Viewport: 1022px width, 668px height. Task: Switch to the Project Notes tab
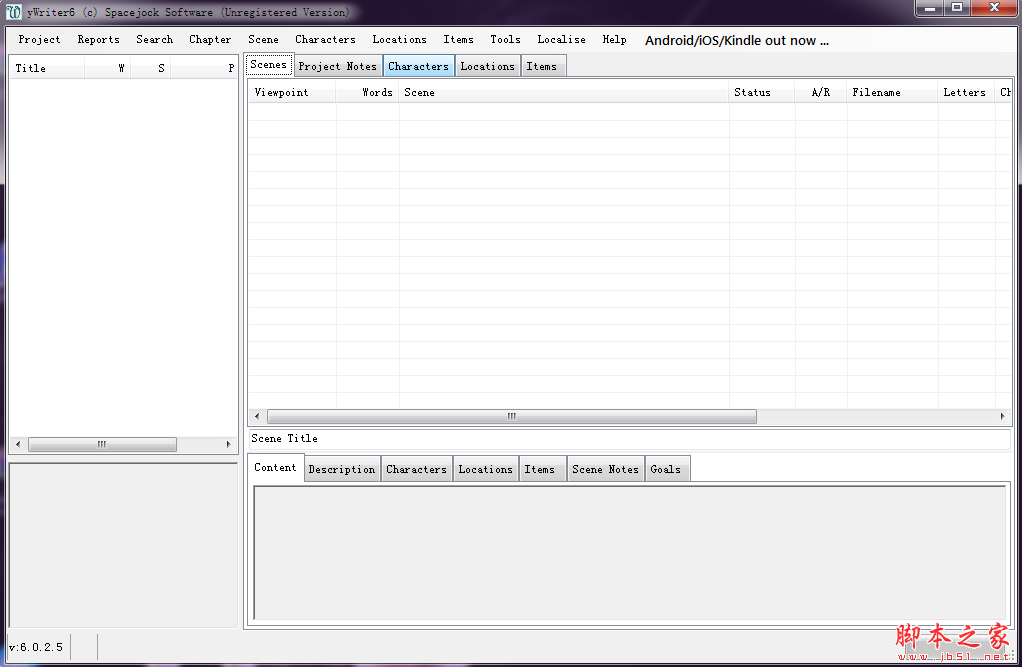[x=338, y=66]
